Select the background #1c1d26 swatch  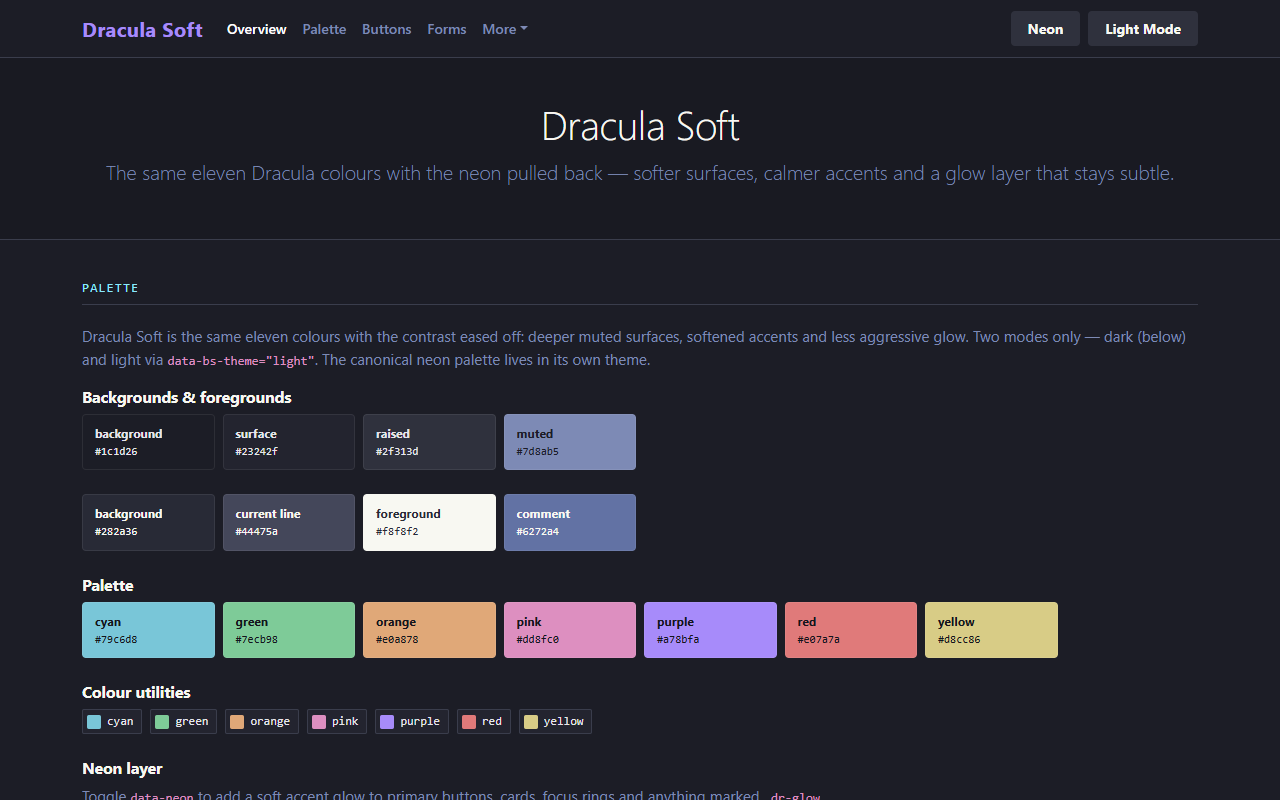[x=148, y=442]
